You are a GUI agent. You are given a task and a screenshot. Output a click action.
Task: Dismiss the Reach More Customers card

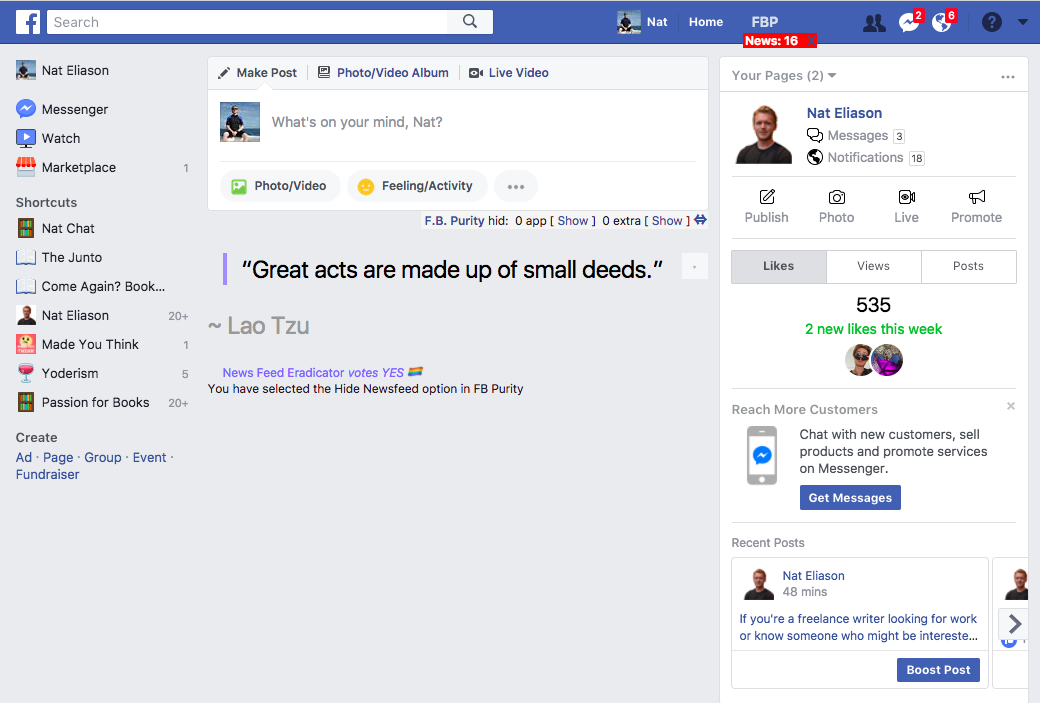point(1010,406)
